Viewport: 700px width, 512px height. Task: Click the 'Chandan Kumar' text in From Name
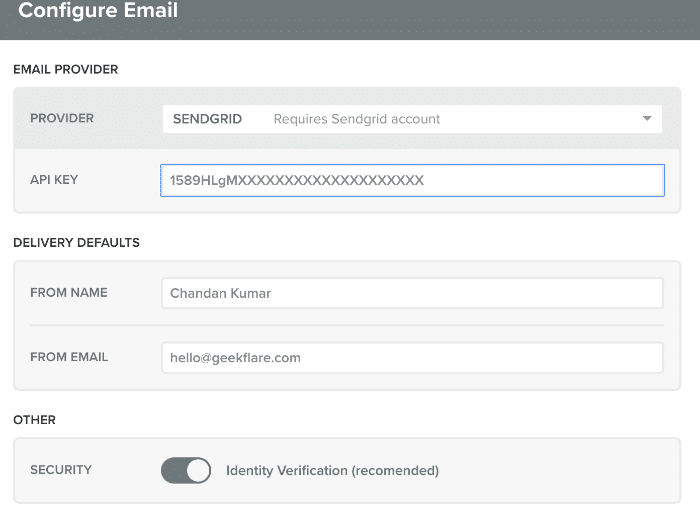(221, 293)
